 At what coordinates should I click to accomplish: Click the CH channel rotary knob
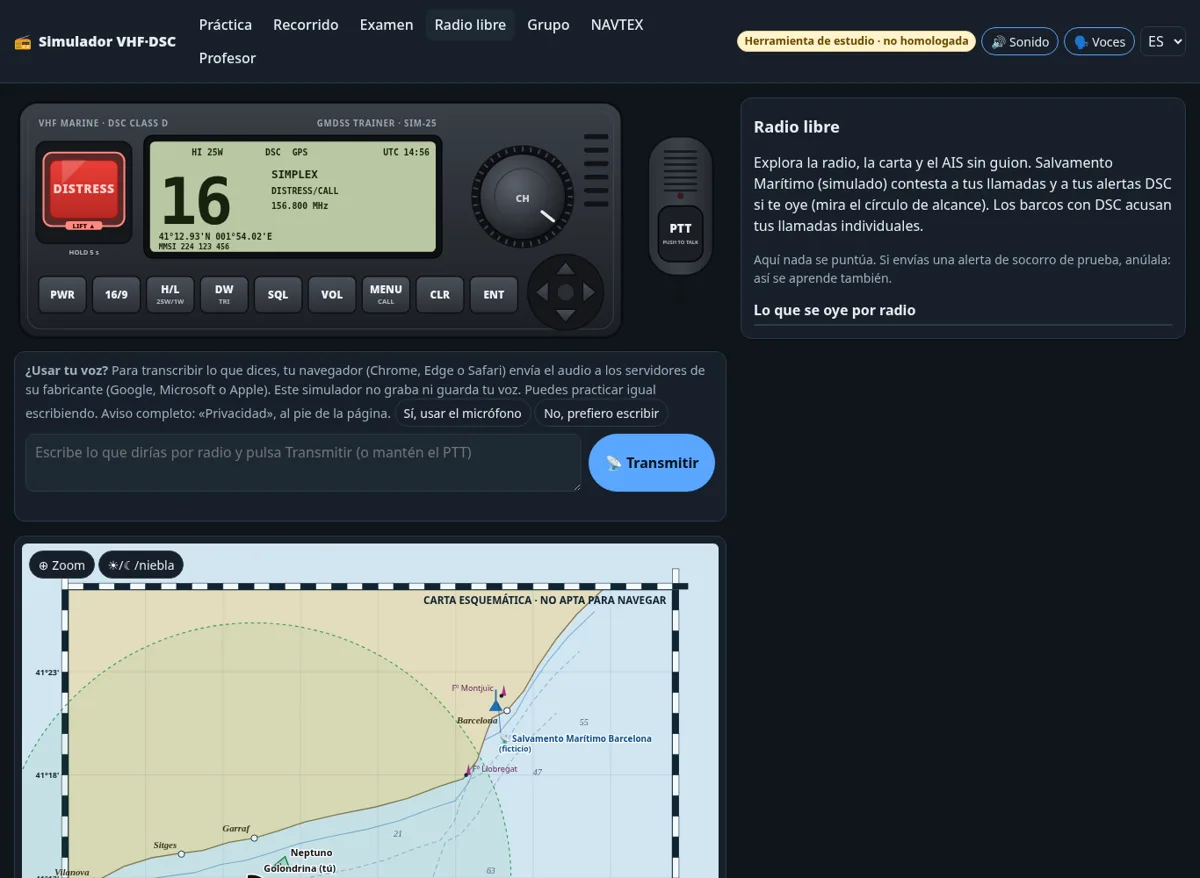click(x=522, y=198)
